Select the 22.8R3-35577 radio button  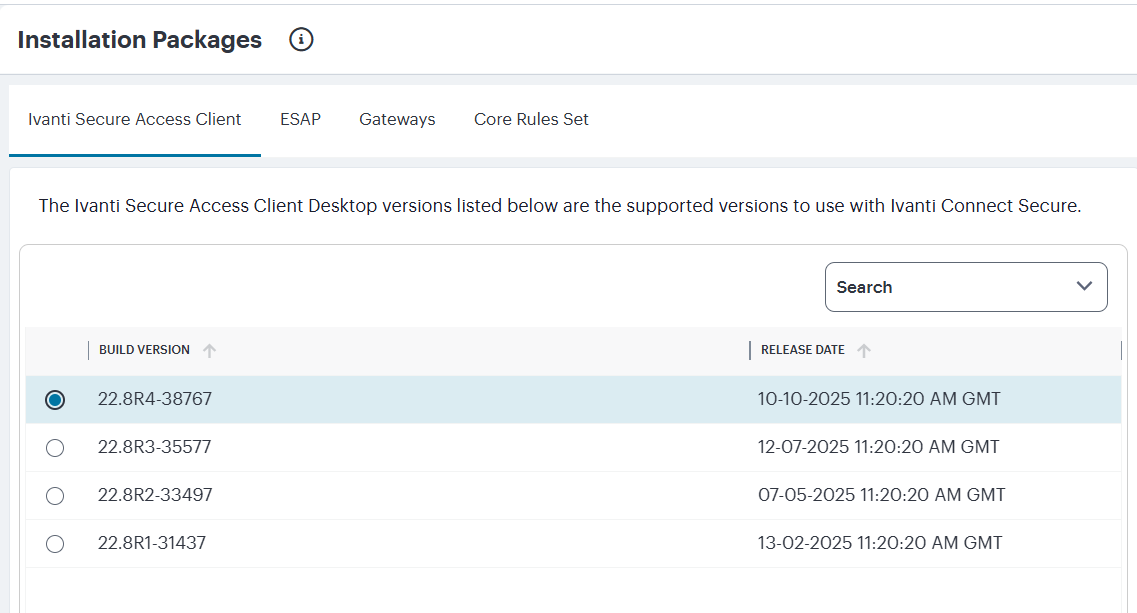coord(55,448)
